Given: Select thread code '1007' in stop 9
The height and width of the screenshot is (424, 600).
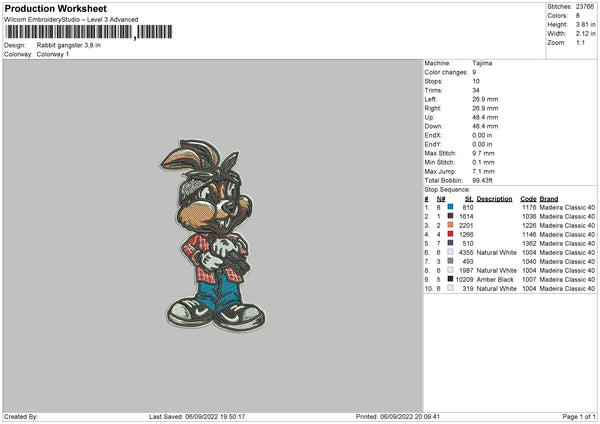Looking at the screenshot, I should point(529,279).
